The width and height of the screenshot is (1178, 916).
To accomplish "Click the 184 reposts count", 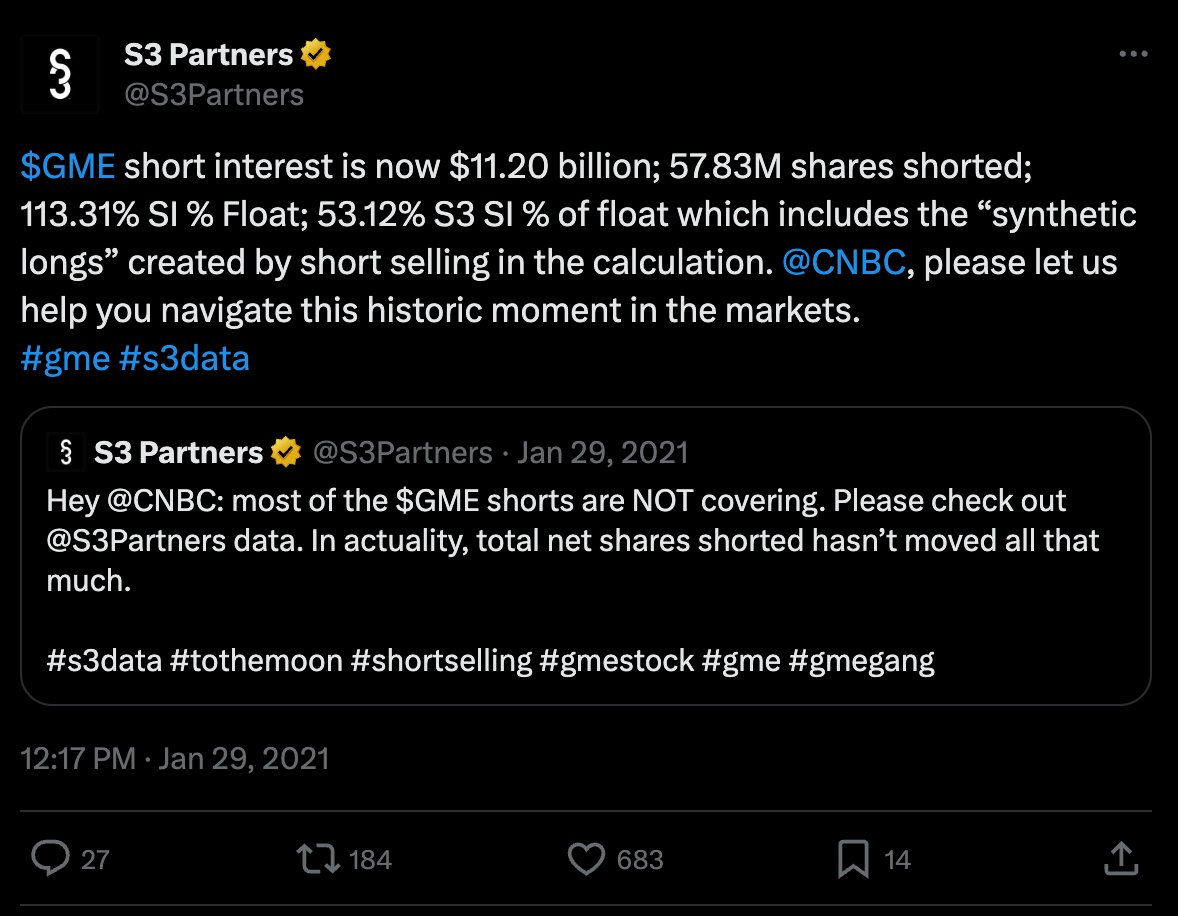I will click(370, 860).
